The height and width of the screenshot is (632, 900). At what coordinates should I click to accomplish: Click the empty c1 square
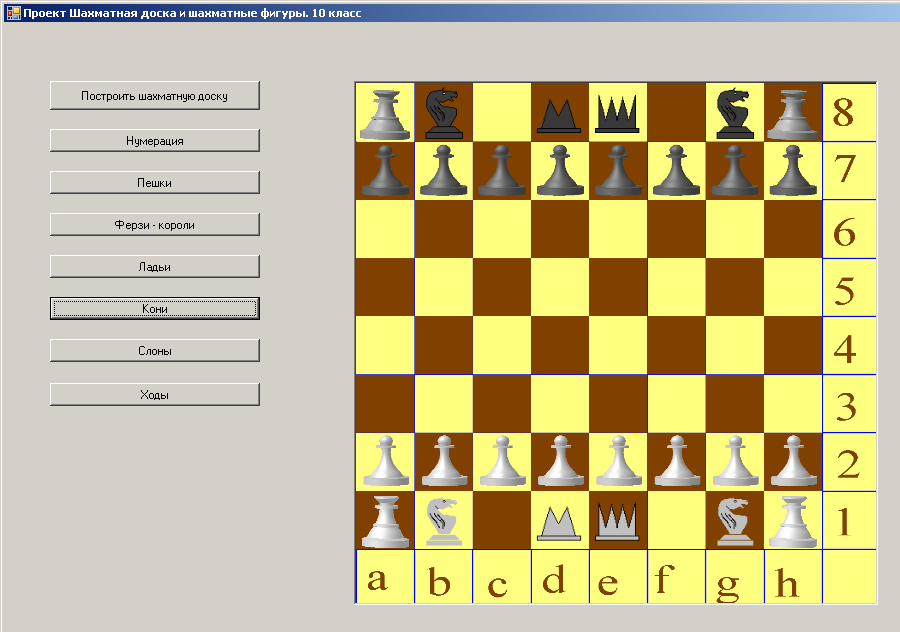click(502, 520)
